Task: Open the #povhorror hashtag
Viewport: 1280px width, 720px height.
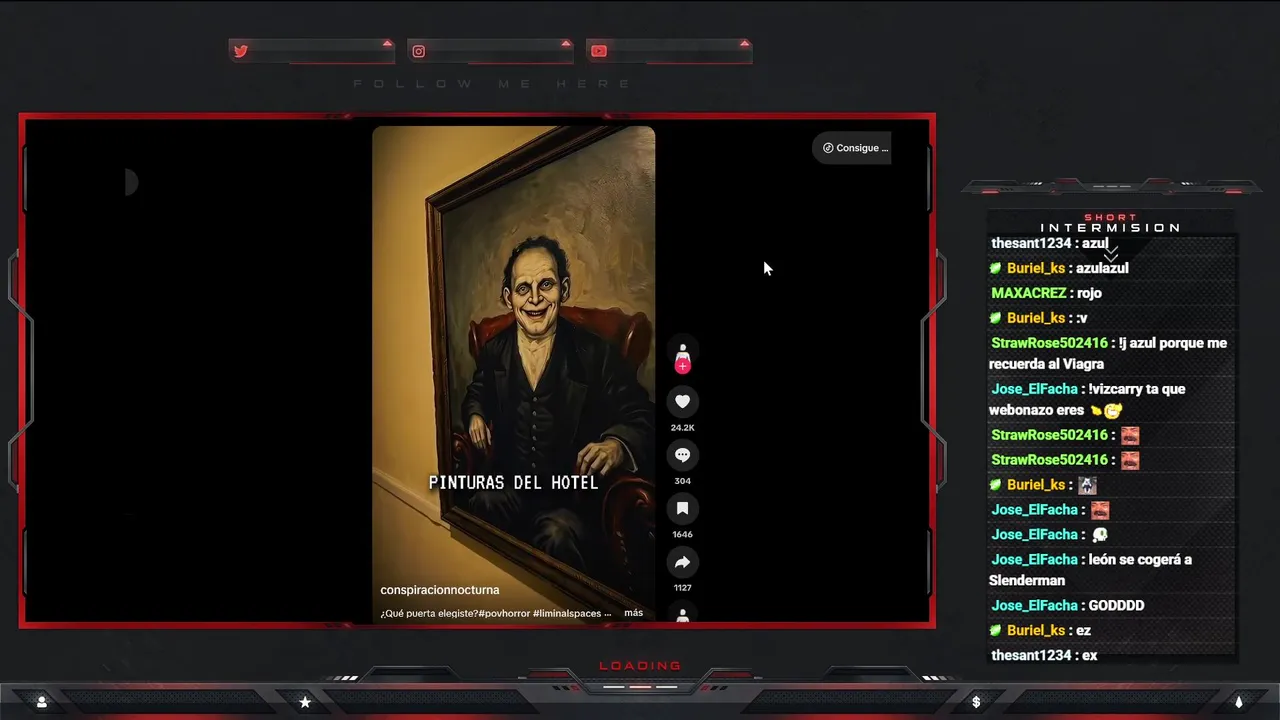Action: pyautogui.click(x=504, y=613)
